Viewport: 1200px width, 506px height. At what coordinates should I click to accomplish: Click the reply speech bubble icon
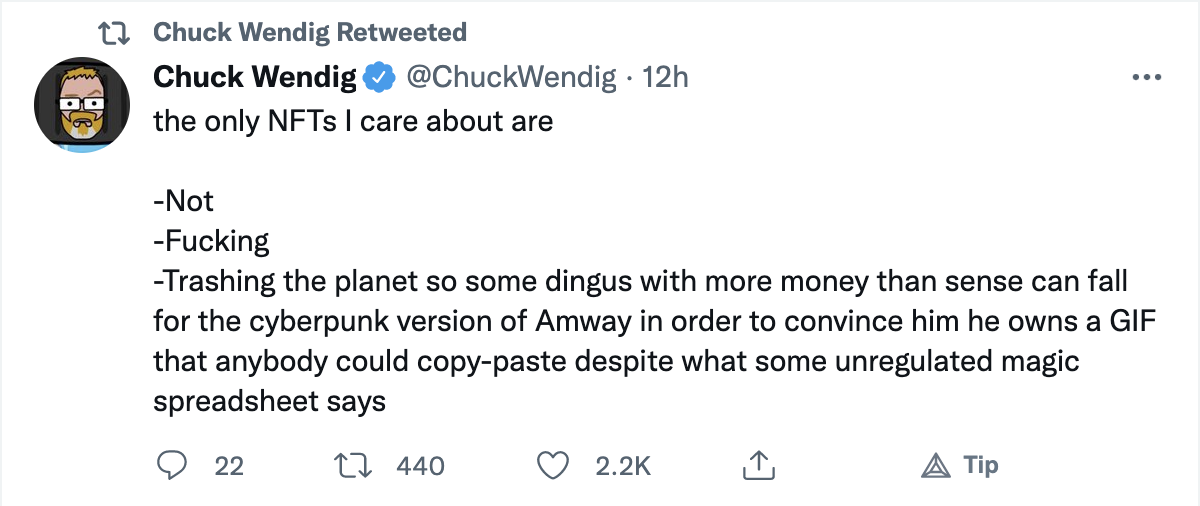click(175, 465)
